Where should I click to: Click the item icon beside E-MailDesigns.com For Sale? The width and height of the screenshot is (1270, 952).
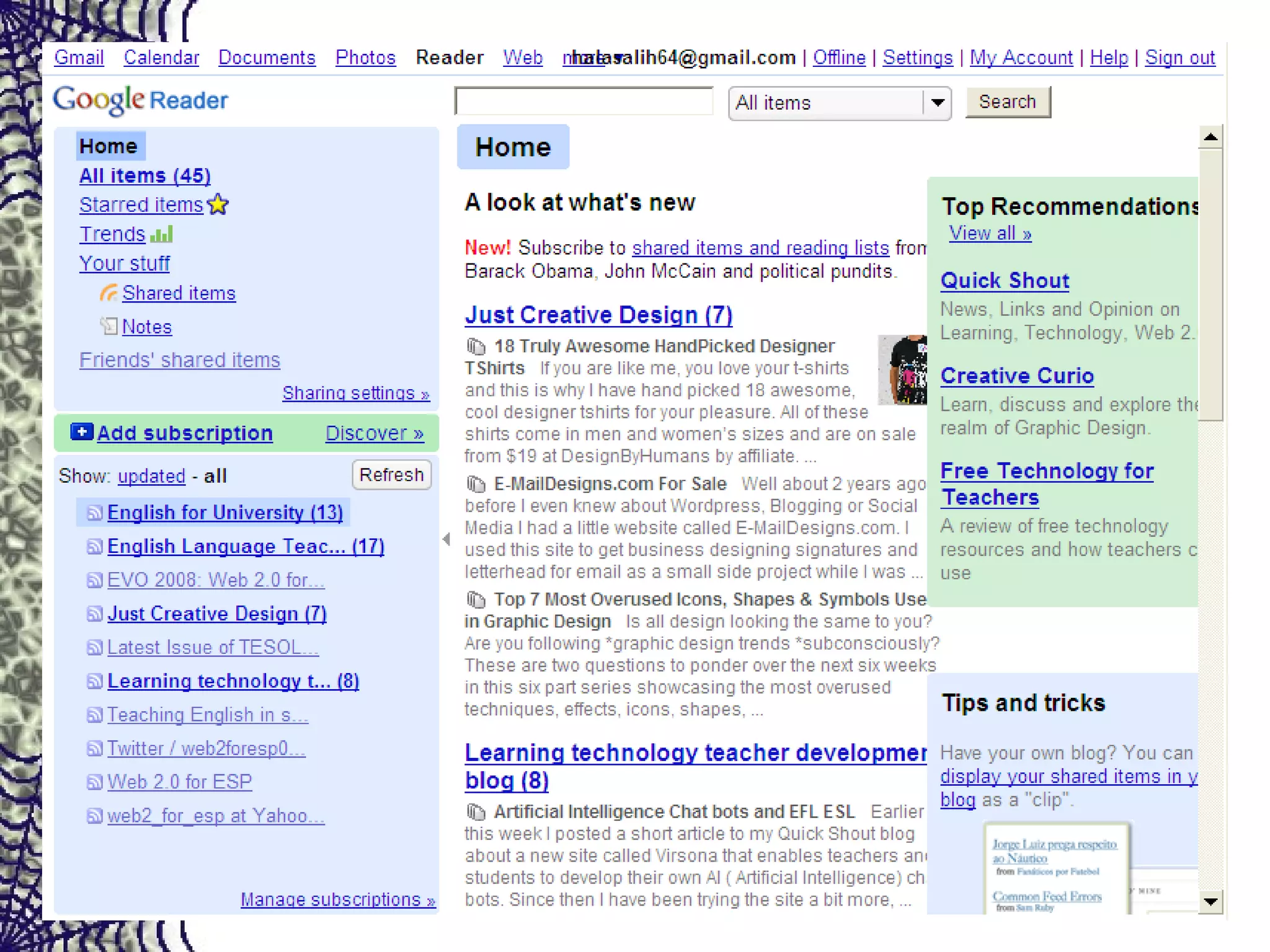[476, 483]
